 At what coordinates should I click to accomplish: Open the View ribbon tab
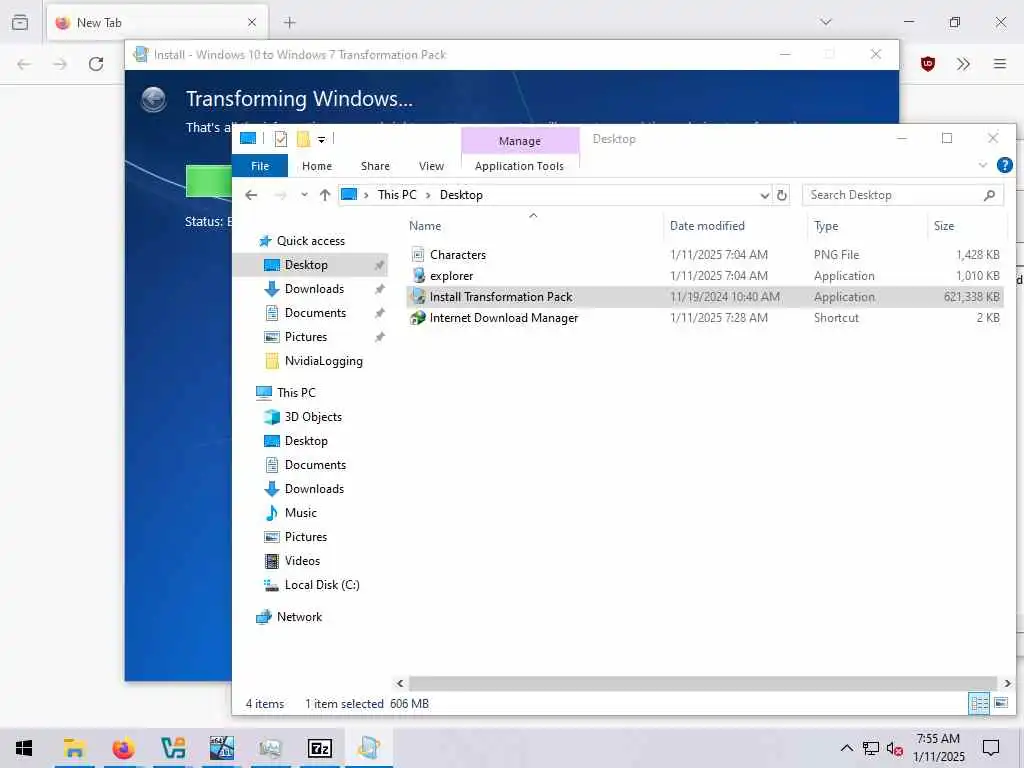pos(431,166)
